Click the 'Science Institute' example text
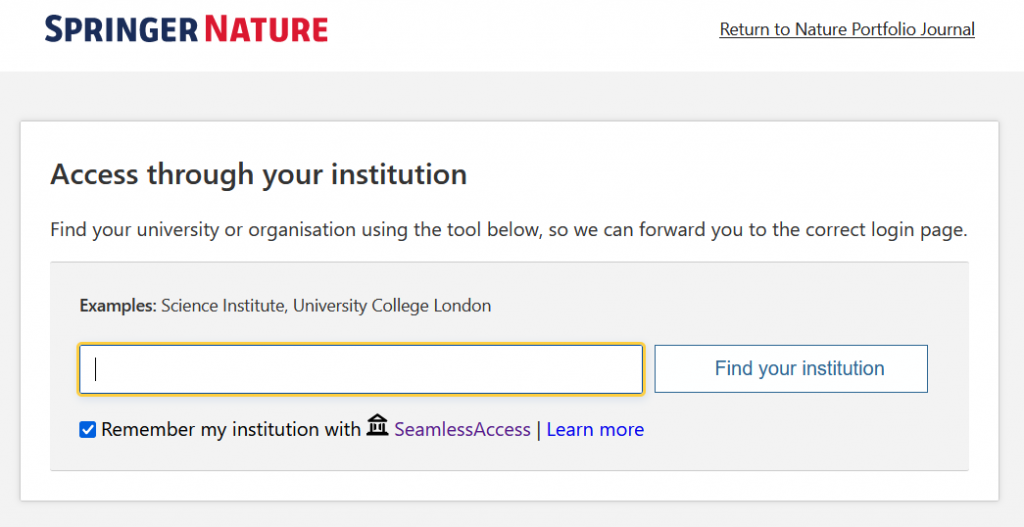The width and height of the screenshot is (1024, 527). click(224, 306)
